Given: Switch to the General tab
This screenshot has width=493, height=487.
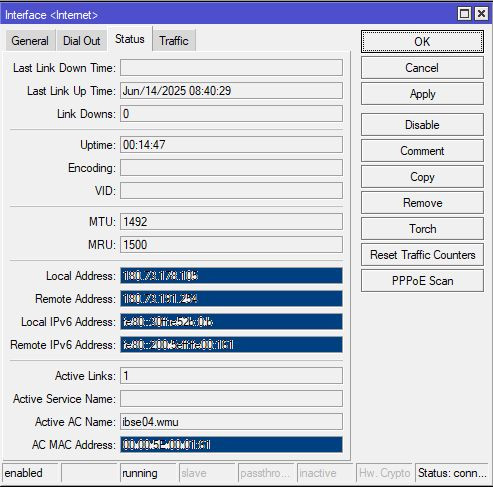Looking at the screenshot, I should coord(30,41).
